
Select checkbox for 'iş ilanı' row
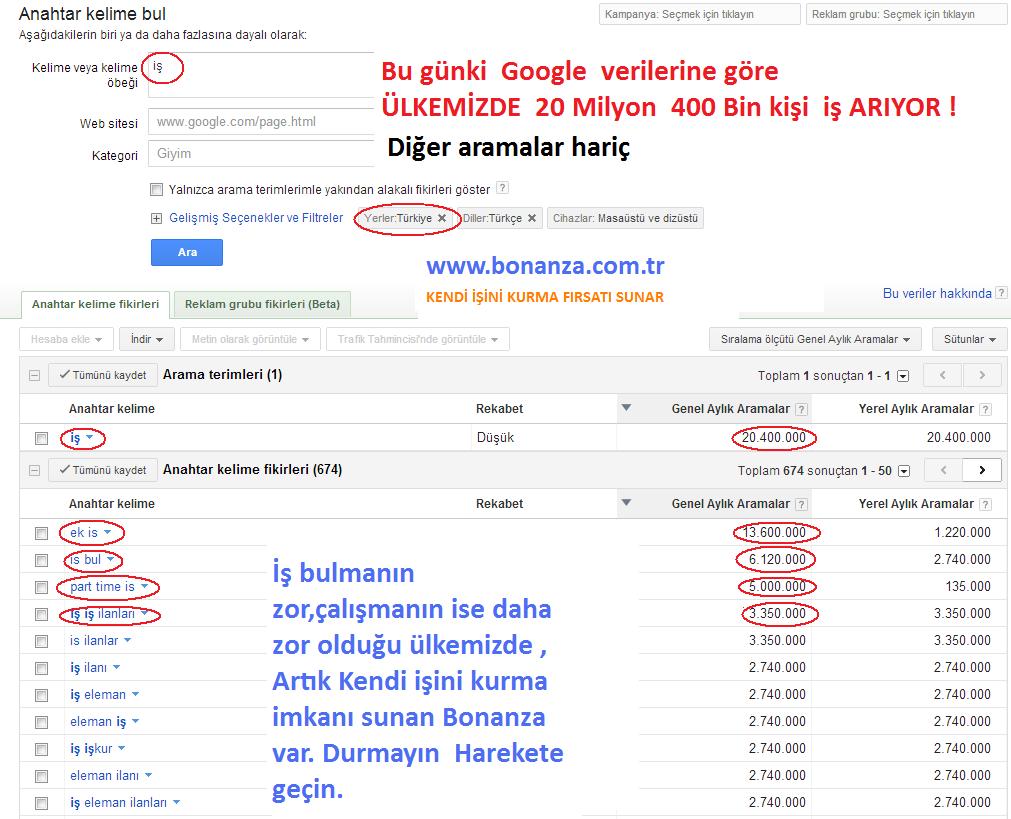pos(42,669)
